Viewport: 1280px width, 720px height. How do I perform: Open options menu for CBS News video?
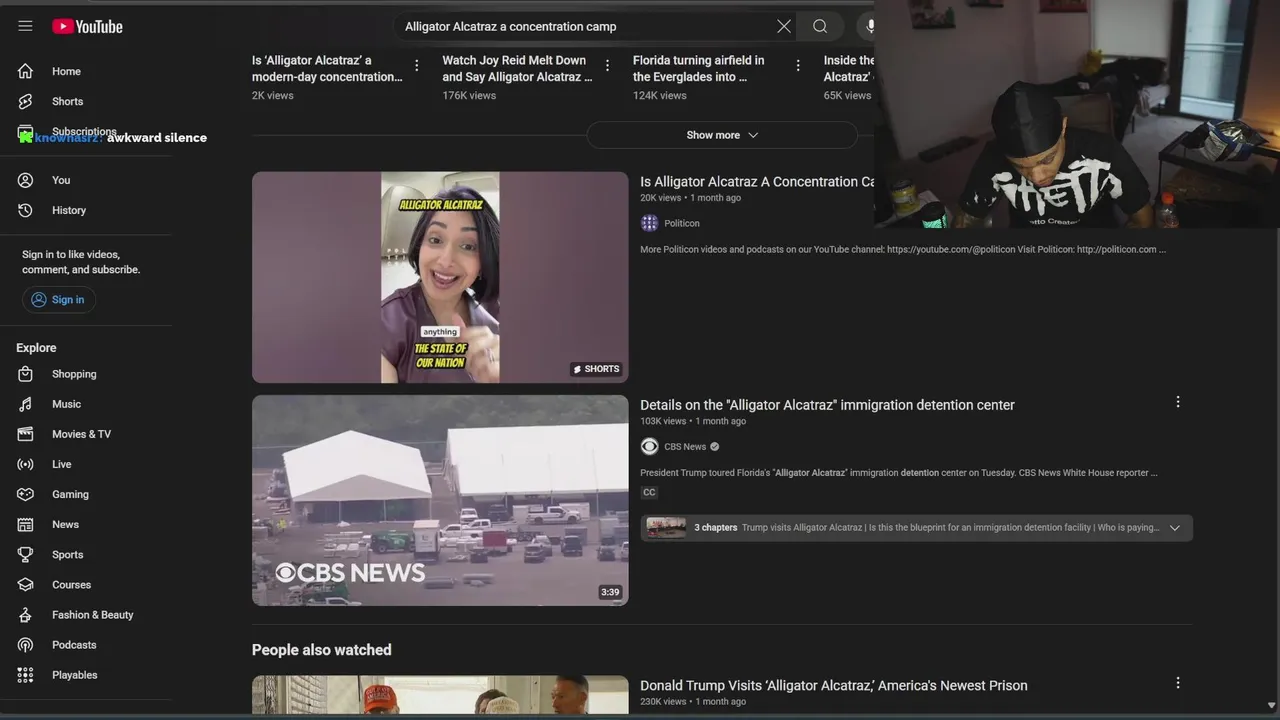tap(1178, 402)
